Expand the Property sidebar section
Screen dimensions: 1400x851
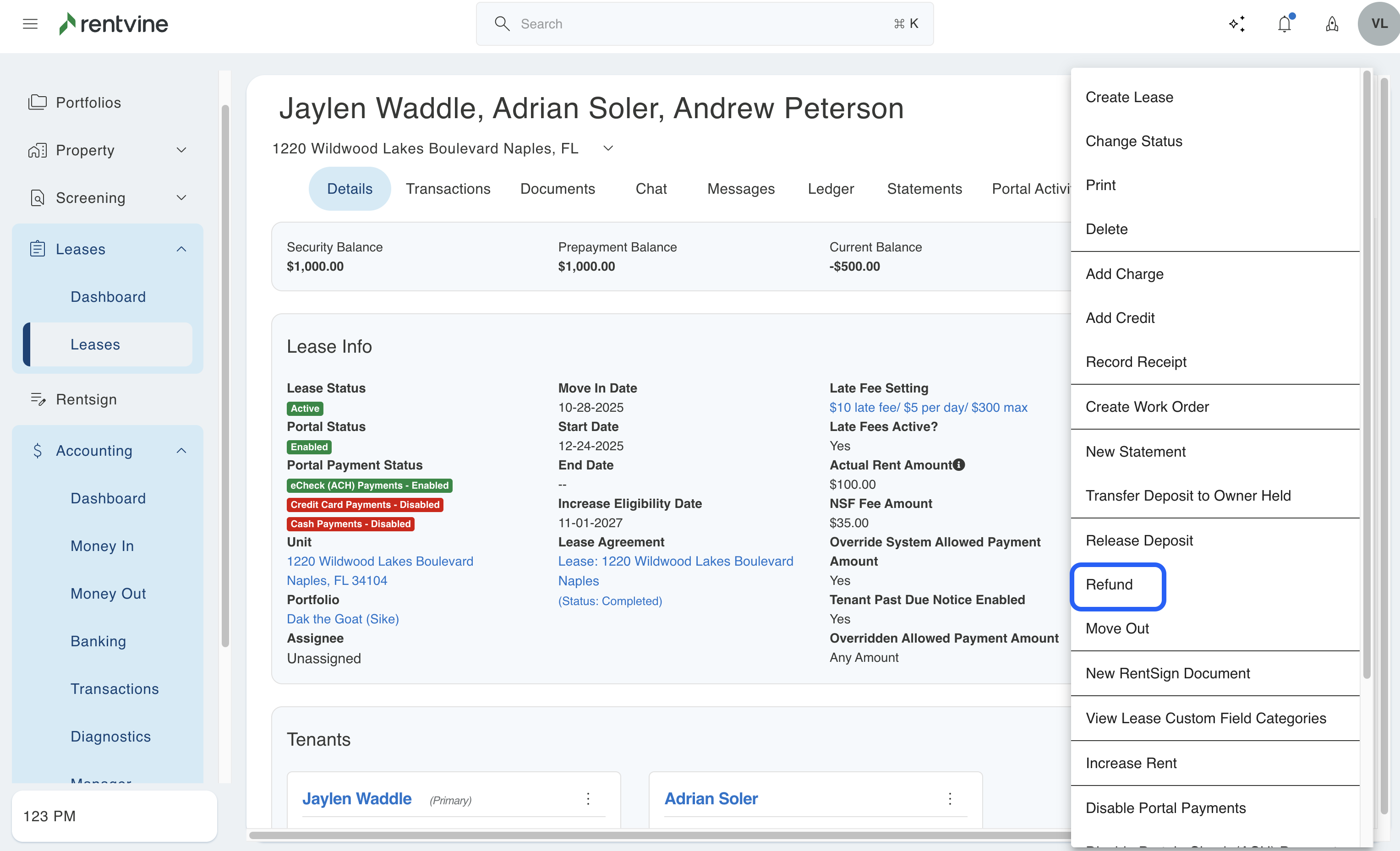coord(181,150)
